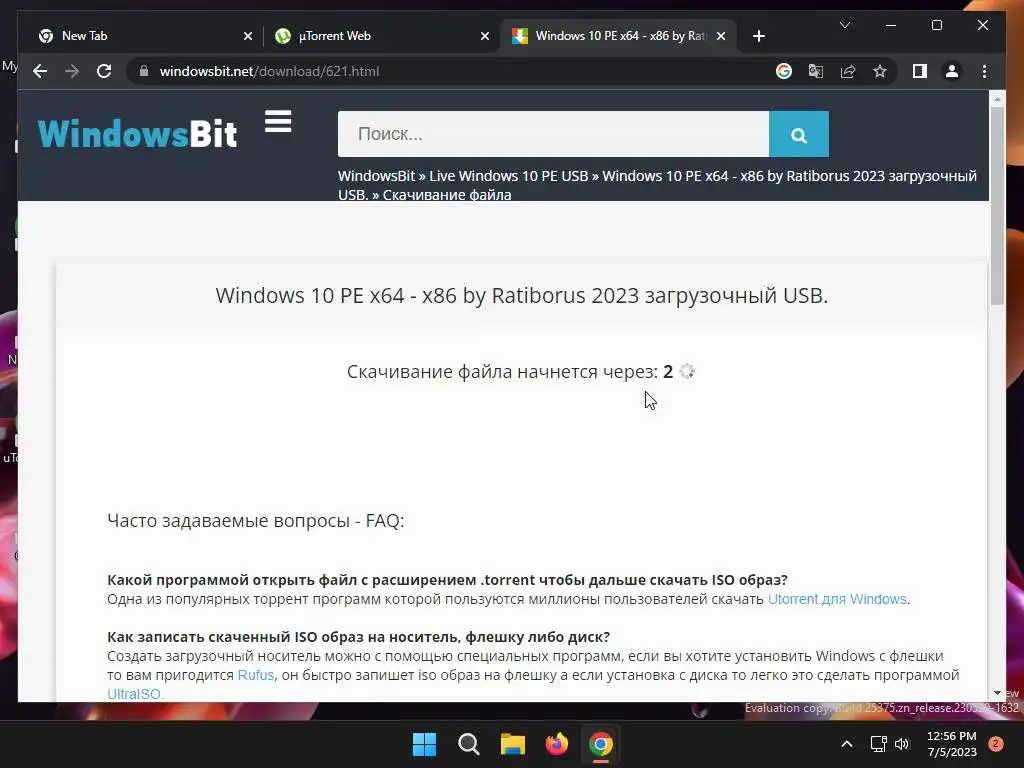The width and height of the screenshot is (1024, 768).
Task: Toggle the Chrome side panel
Action: tap(920, 71)
